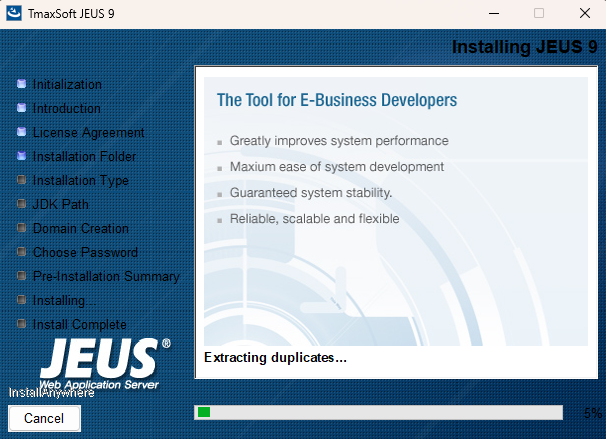Image resolution: width=606 pixels, height=439 pixels.
Task: Select the Pre-Installation Summary step label
Action: pyautogui.click(x=106, y=276)
